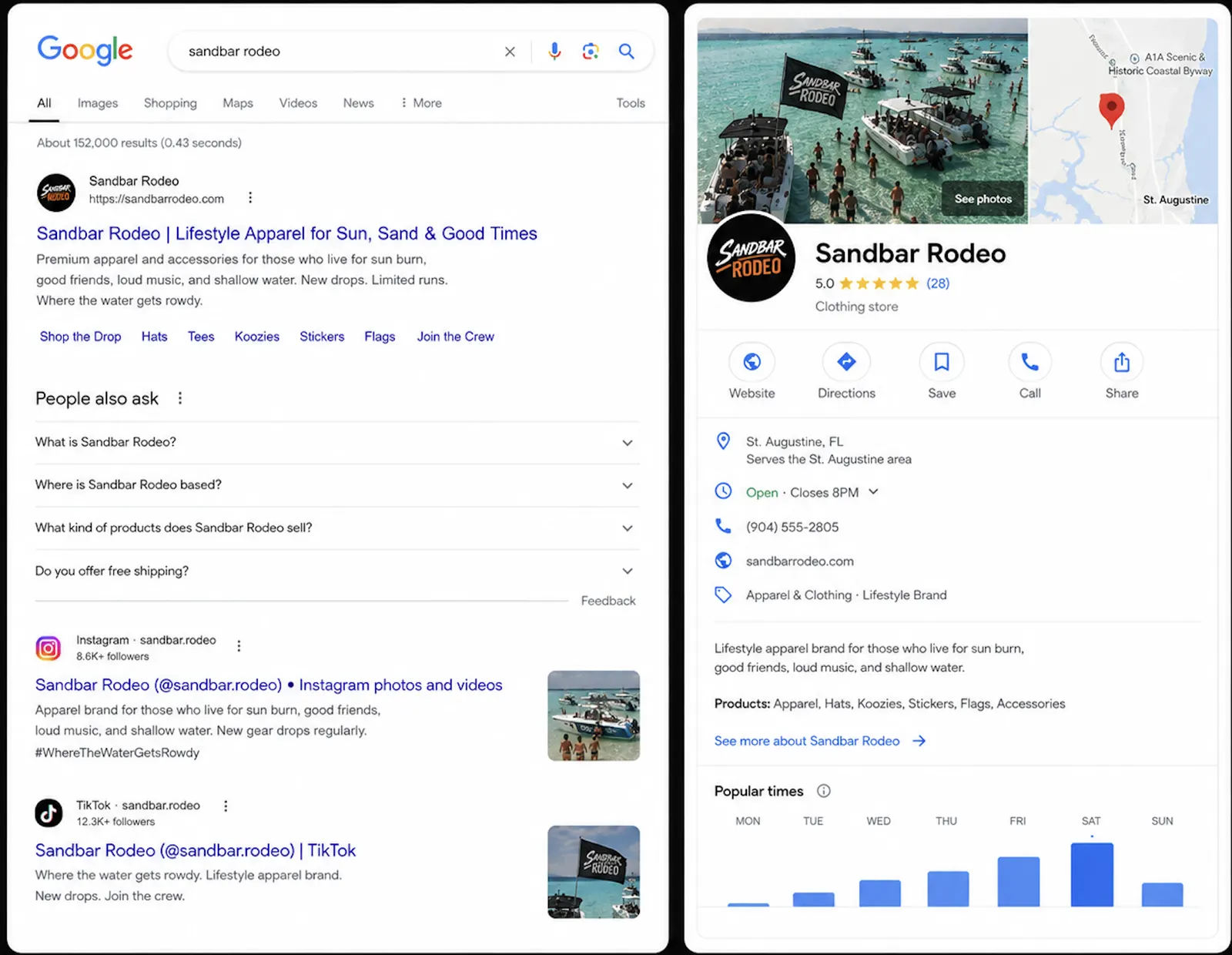Switch to the Images tab
Image resolution: width=1232 pixels, height=955 pixels.
point(98,103)
